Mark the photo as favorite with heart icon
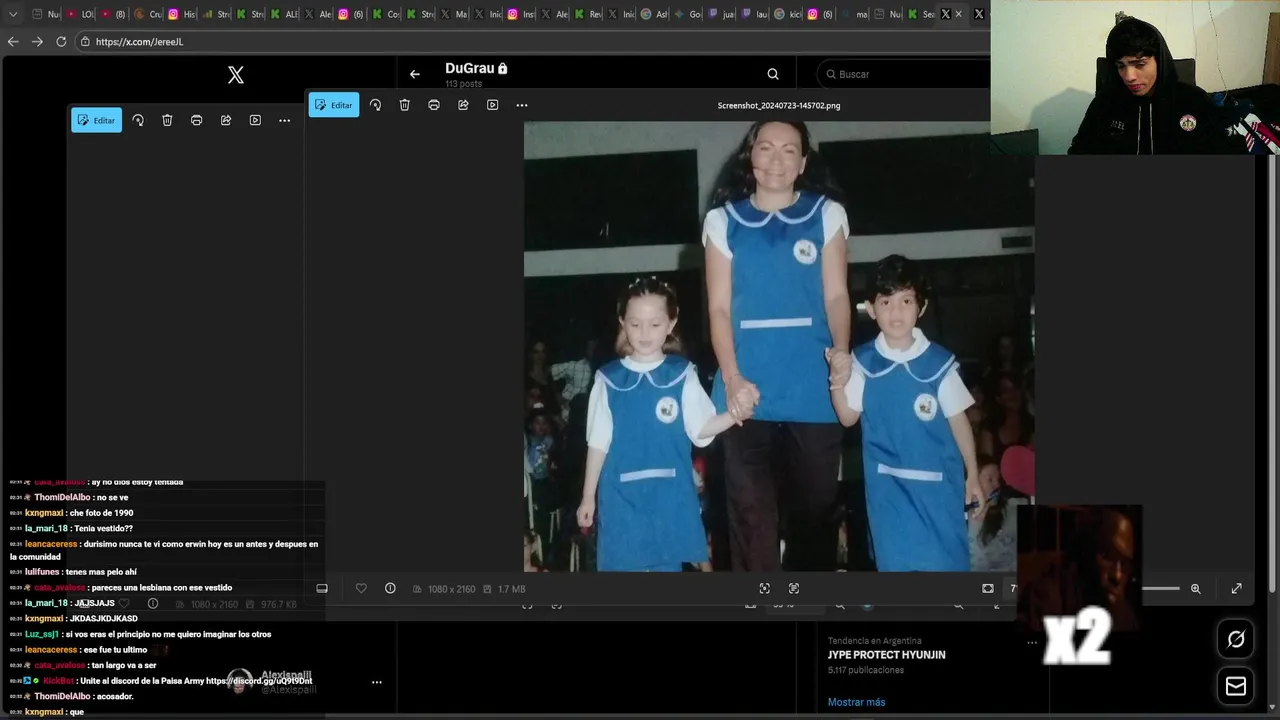1280x720 pixels. (361, 588)
